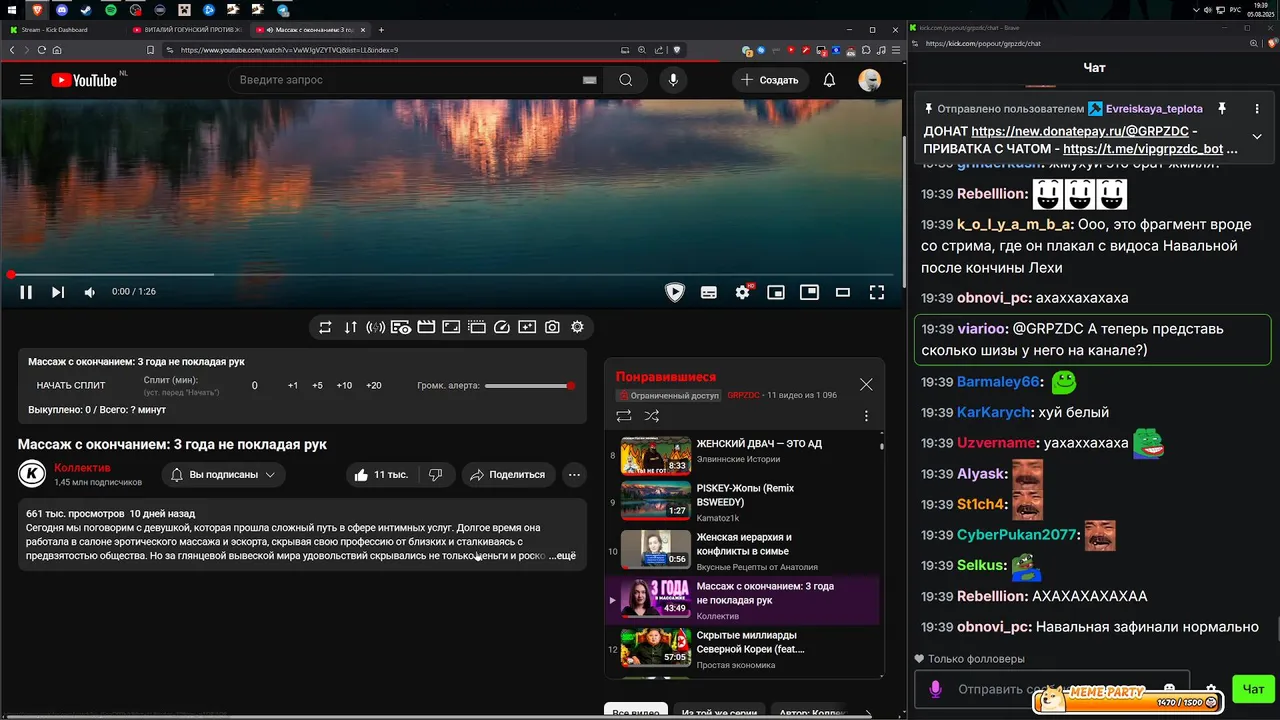The width and height of the screenshot is (1280, 720).
Task: Start voice search with the microphone icon
Action: point(673,80)
